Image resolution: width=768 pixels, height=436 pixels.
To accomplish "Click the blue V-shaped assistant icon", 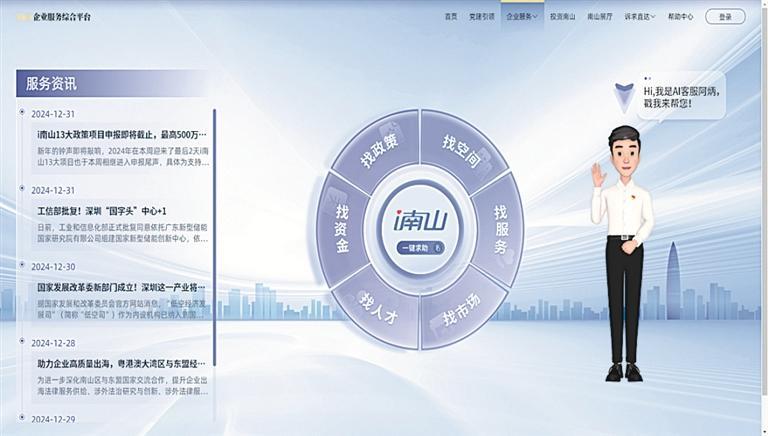I will click(x=624, y=97).
